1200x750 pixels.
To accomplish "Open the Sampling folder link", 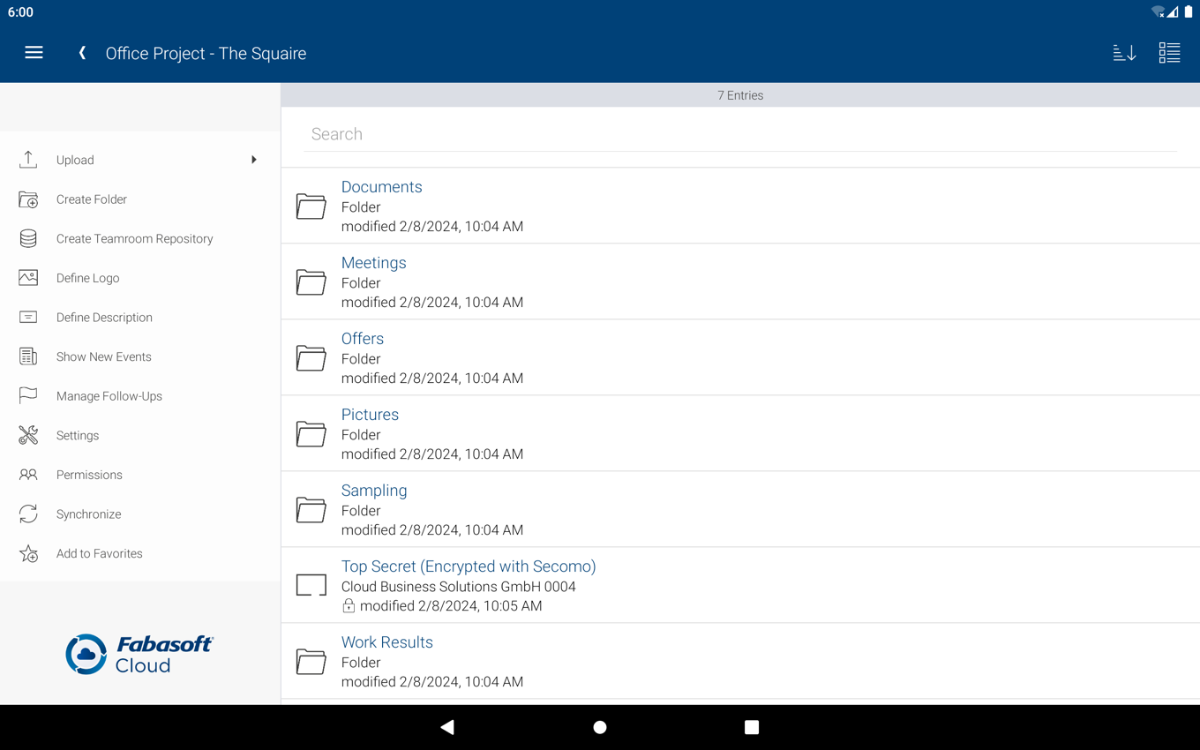I will point(374,491).
